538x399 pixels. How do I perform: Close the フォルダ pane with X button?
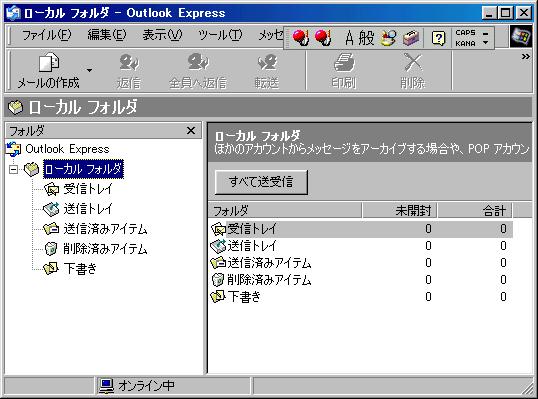191,130
